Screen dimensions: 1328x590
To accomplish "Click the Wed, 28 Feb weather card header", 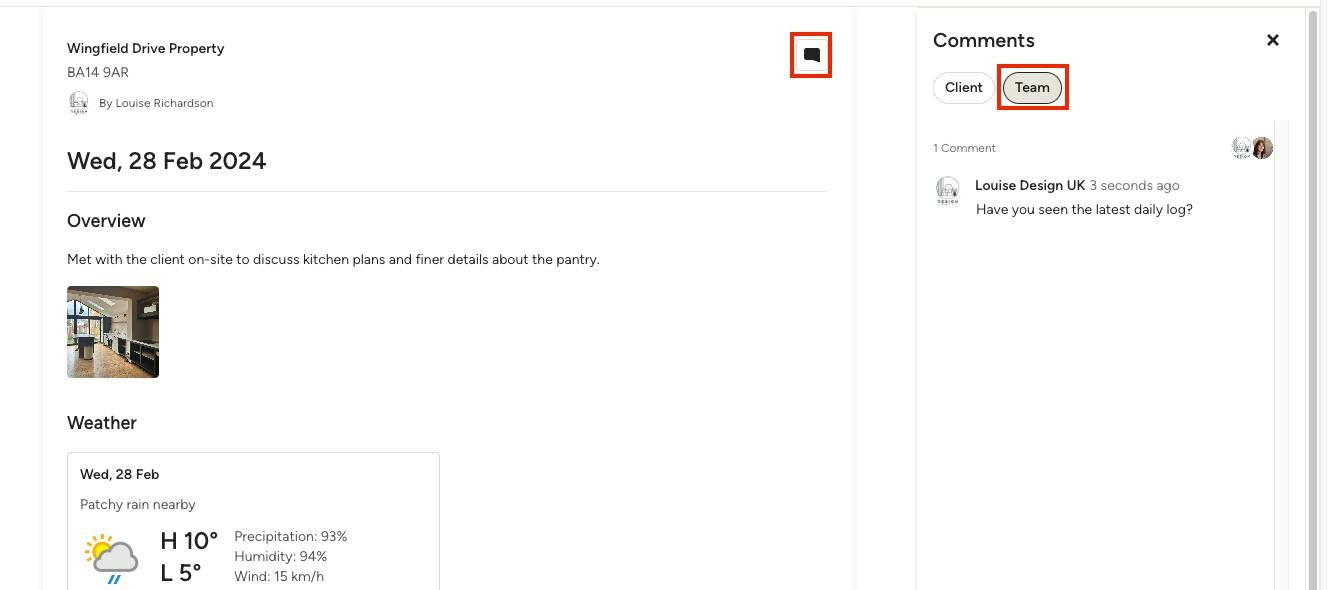I will tap(120, 475).
